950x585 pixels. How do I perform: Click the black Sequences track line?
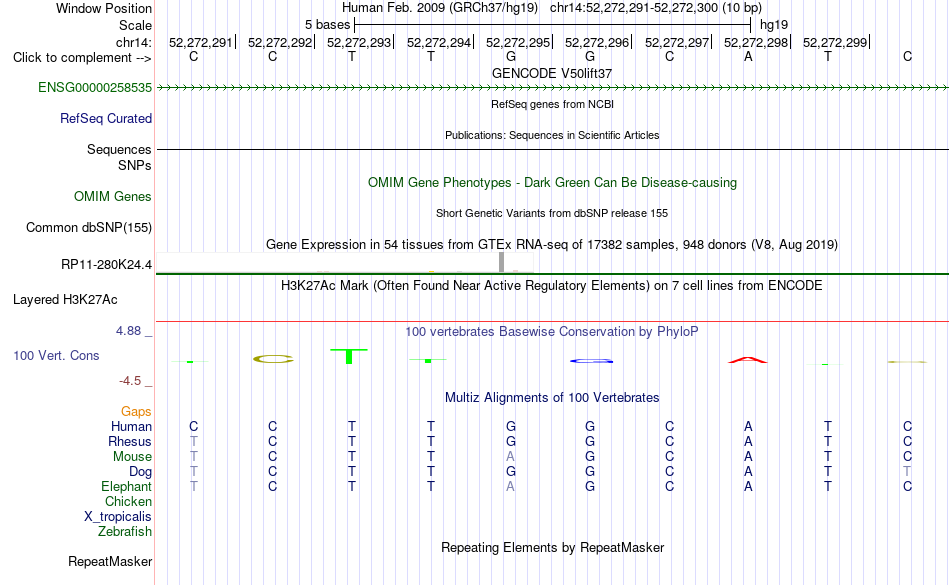click(x=553, y=149)
